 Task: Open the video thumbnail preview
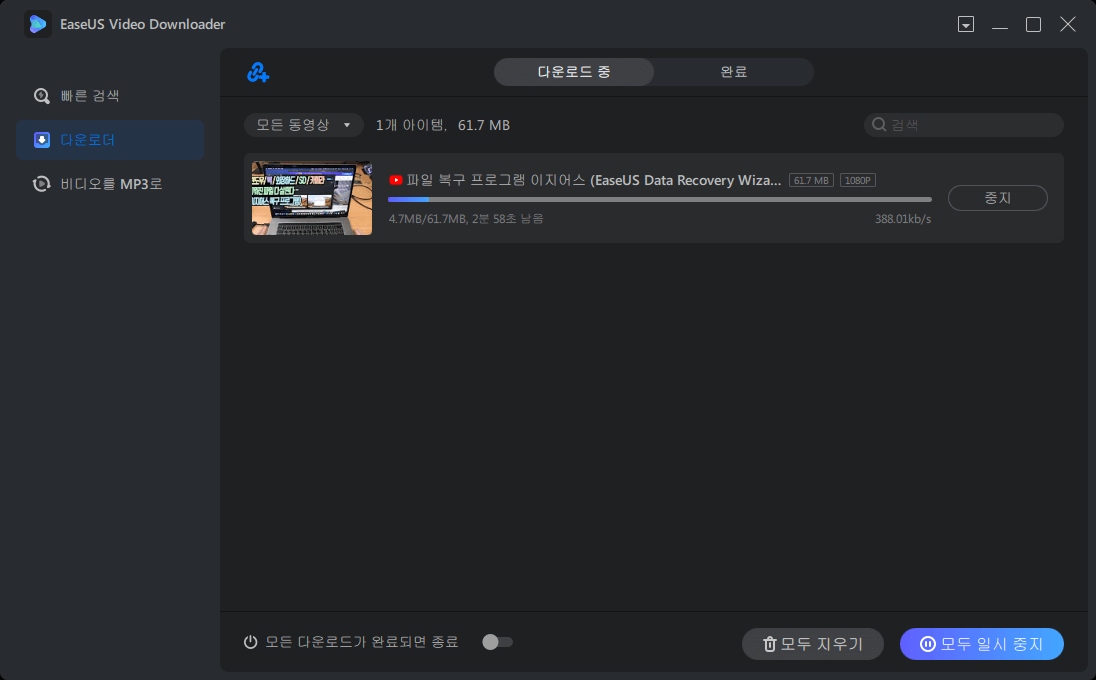(x=312, y=198)
